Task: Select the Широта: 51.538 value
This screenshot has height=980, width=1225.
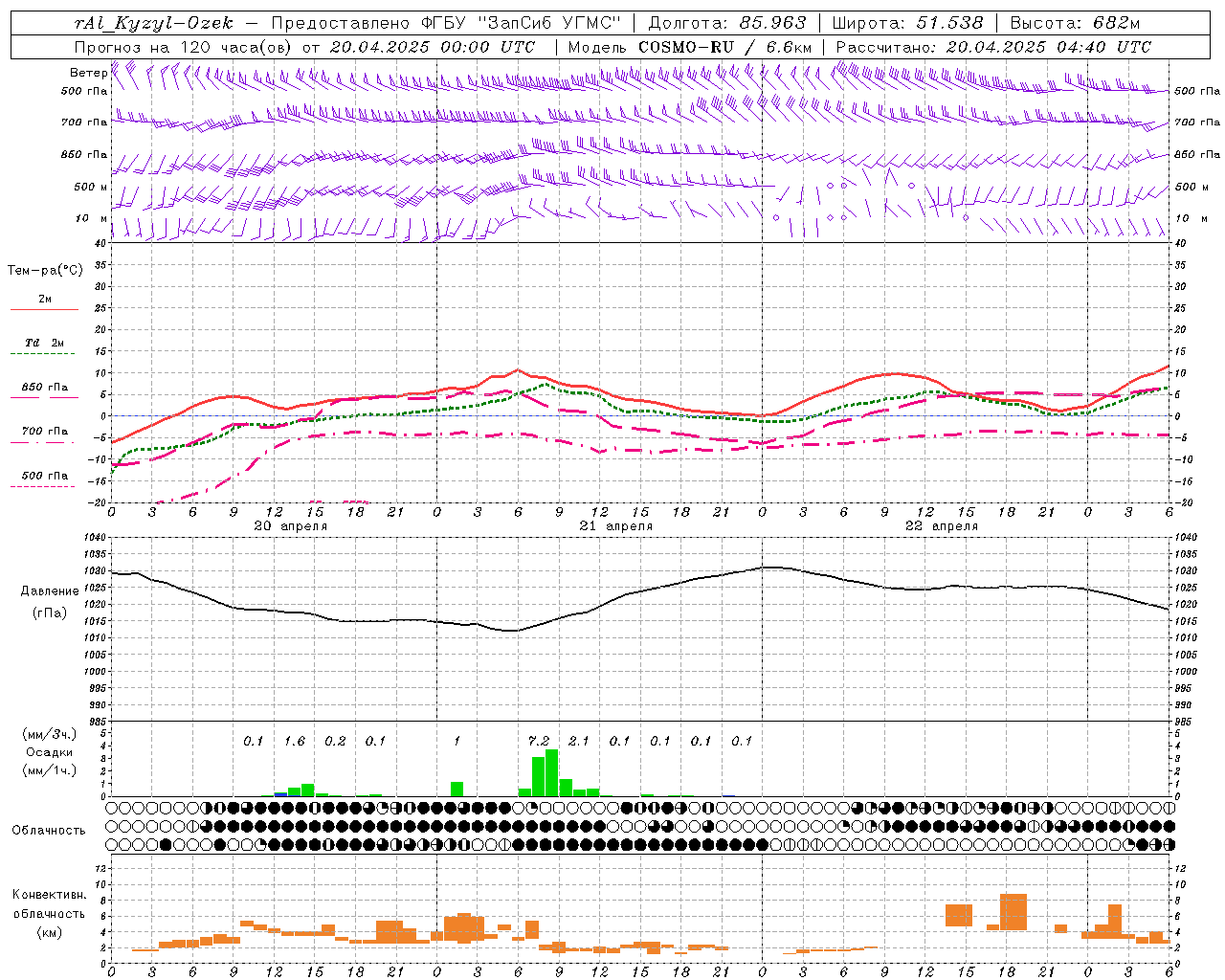Action: 908,23
